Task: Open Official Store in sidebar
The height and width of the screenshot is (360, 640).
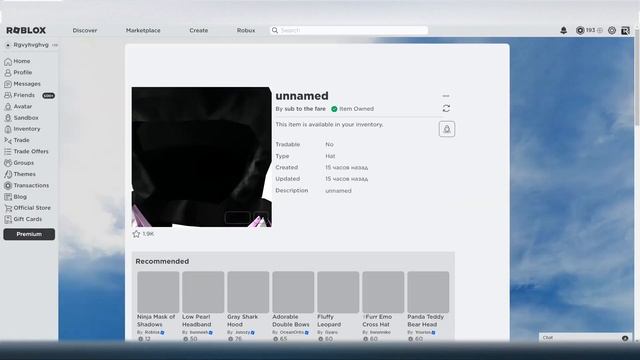Action: (x=27, y=208)
